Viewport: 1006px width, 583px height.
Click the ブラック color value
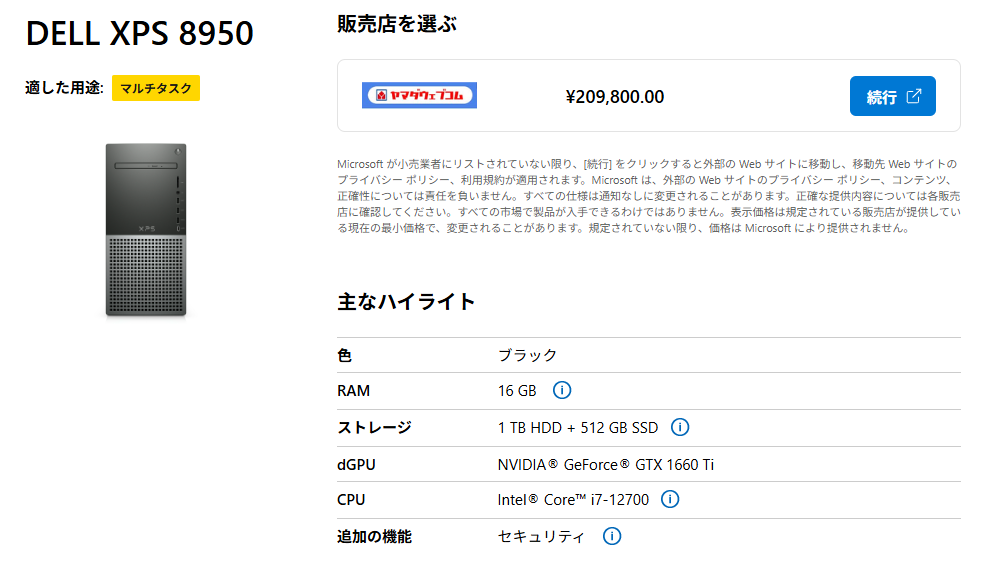coord(527,355)
